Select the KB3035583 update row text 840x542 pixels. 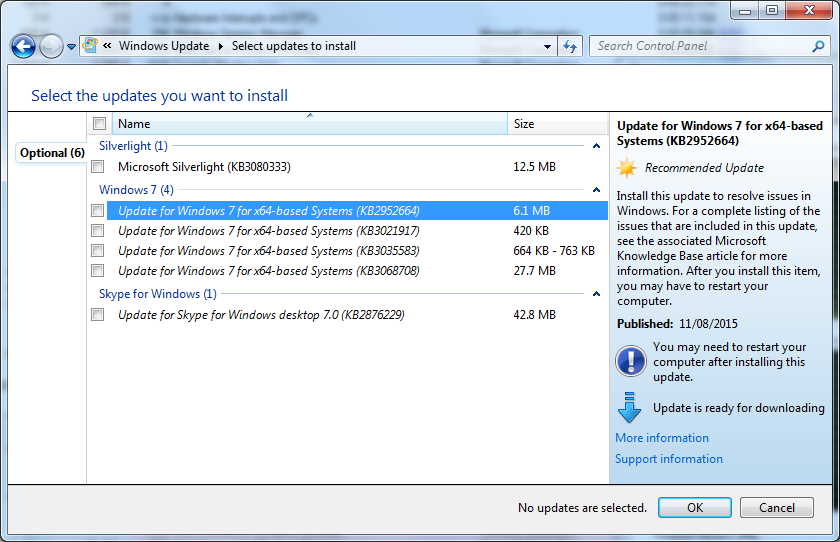tap(268, 251)
